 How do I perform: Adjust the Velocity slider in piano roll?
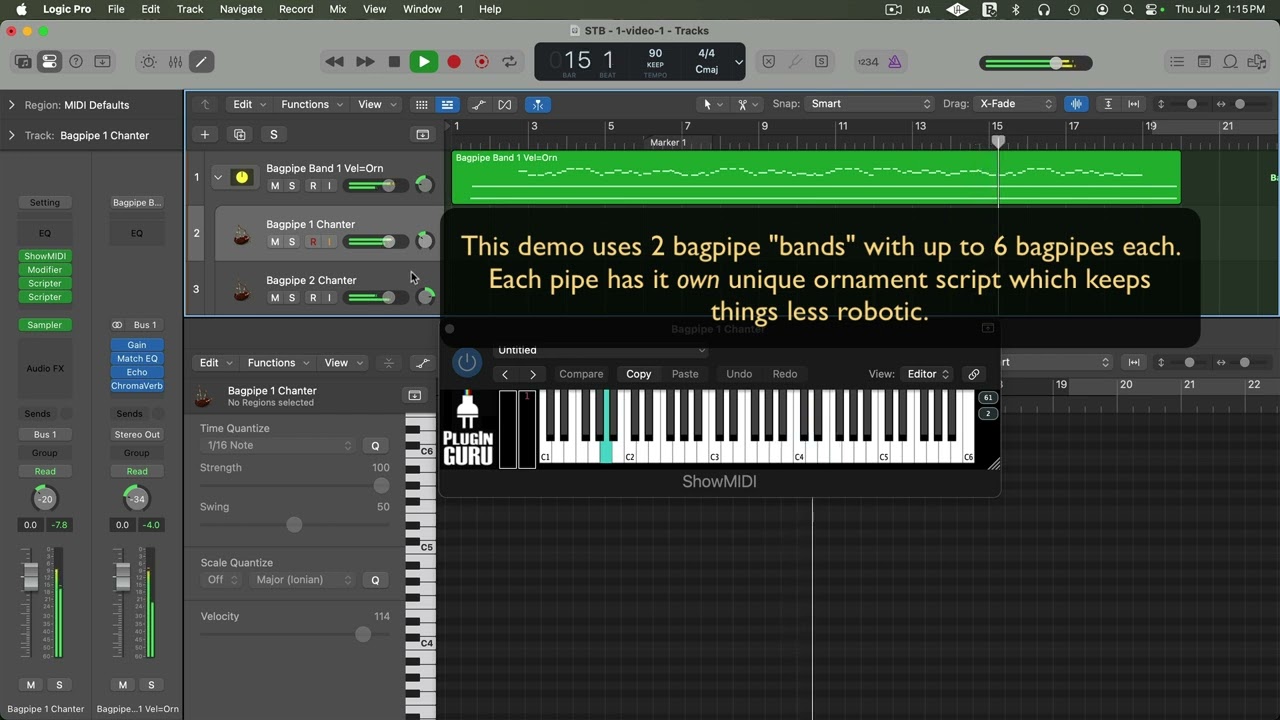coord(295,634)
